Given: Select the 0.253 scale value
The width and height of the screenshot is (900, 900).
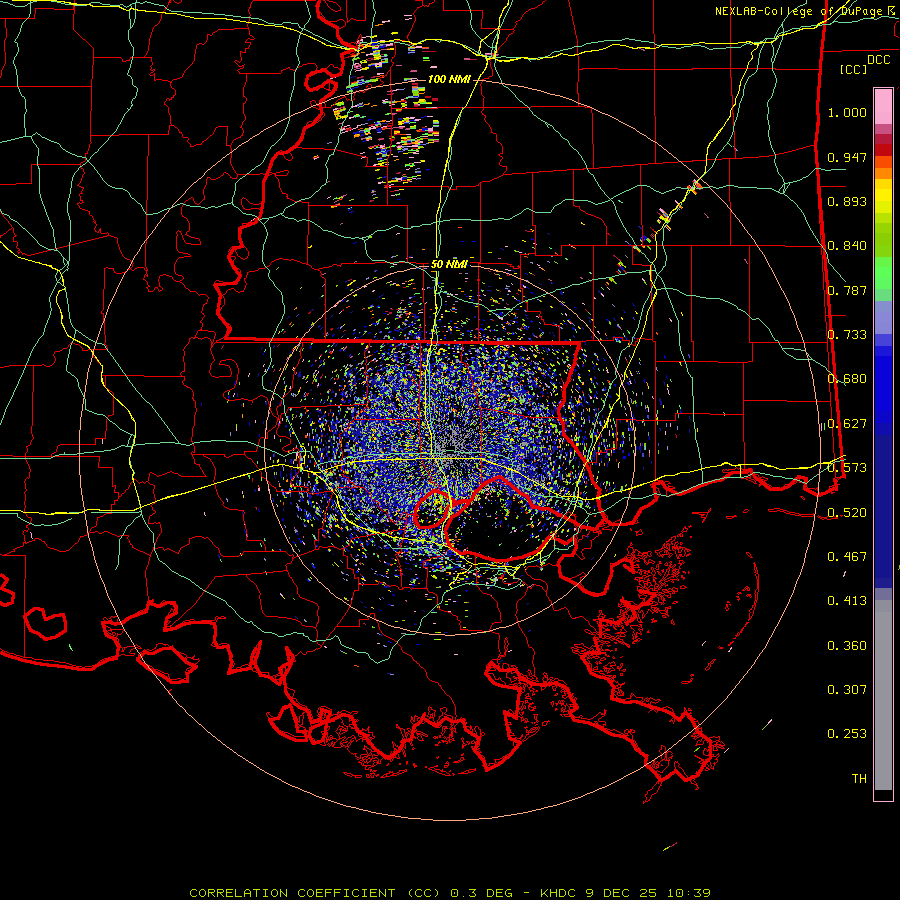Looking at the screenshot, I should [x=847, y=734].
